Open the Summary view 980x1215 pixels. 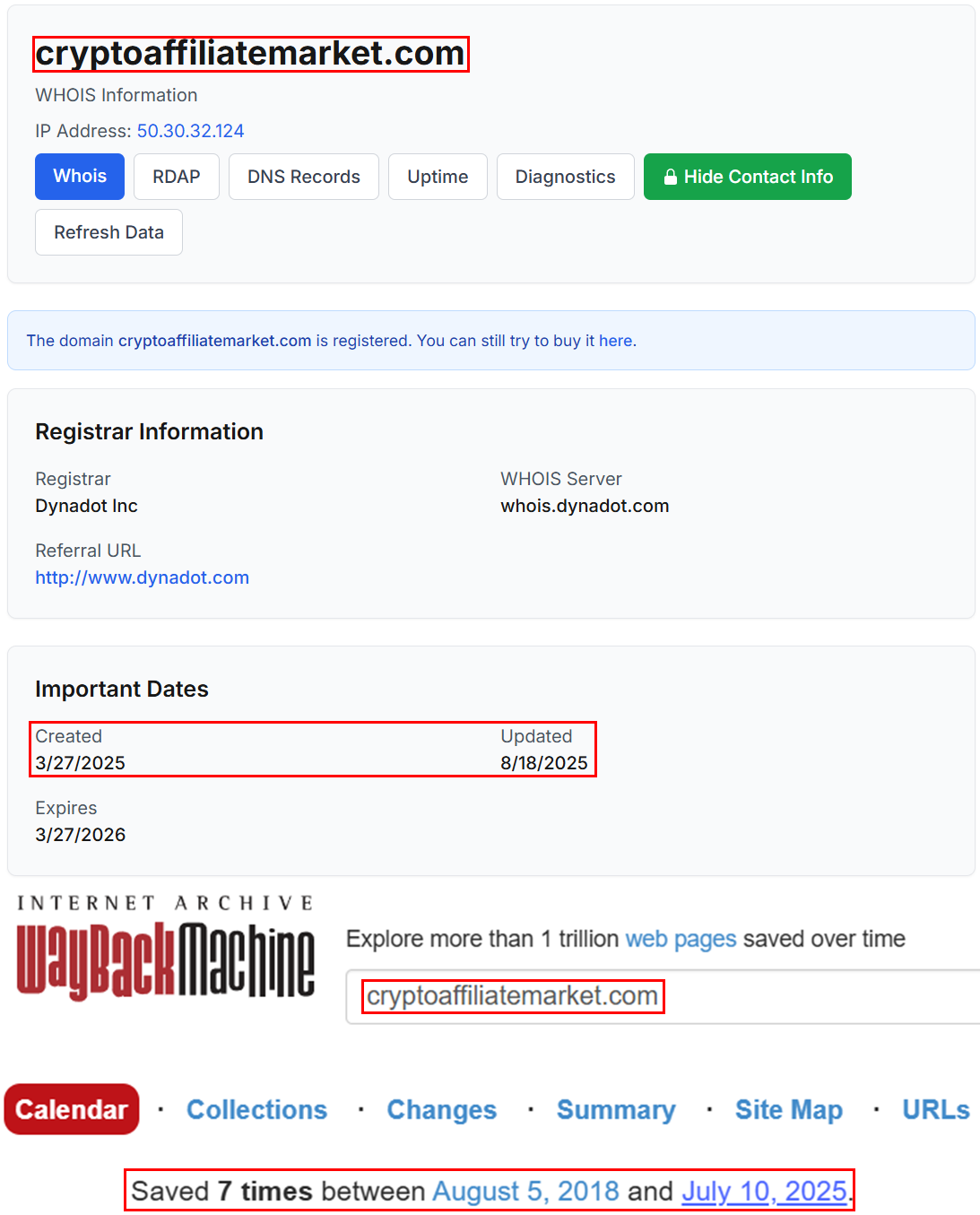pyautogui.click(x=616, y=1109)
